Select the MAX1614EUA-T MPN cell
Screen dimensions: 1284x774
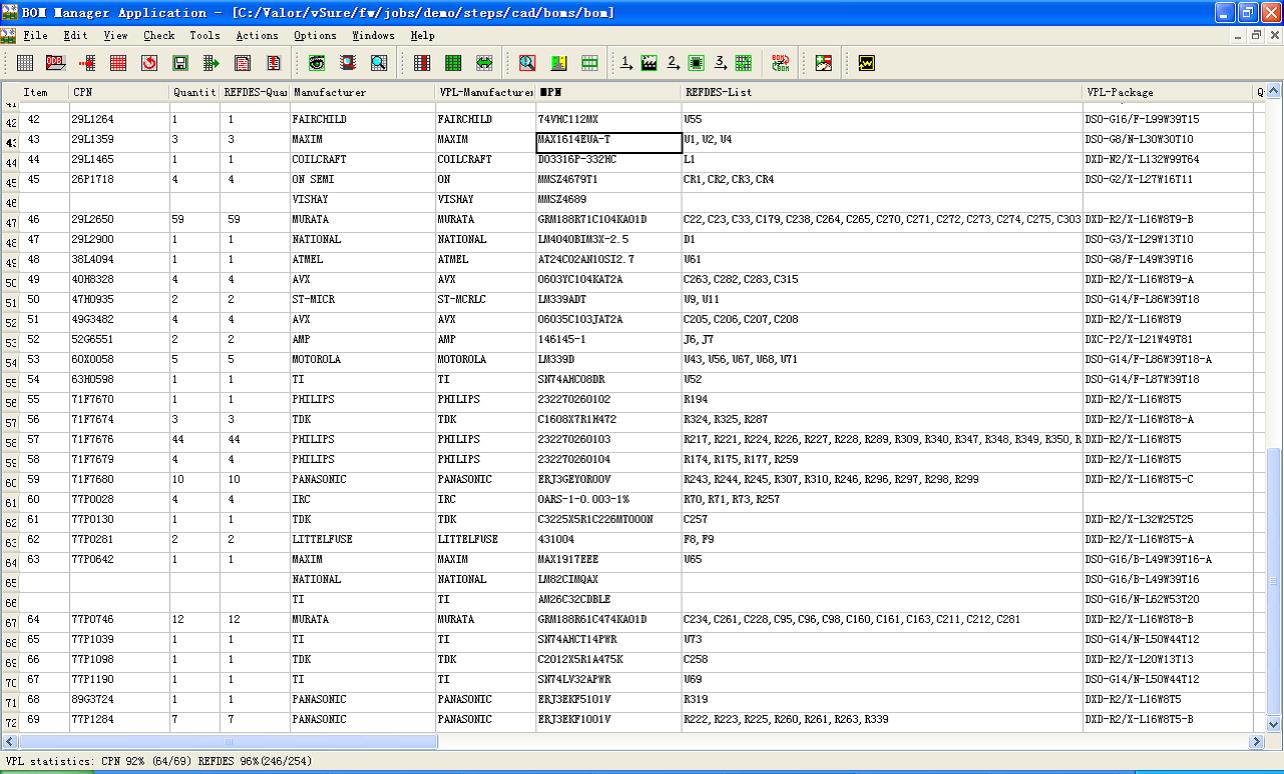(x=609, y=142)
